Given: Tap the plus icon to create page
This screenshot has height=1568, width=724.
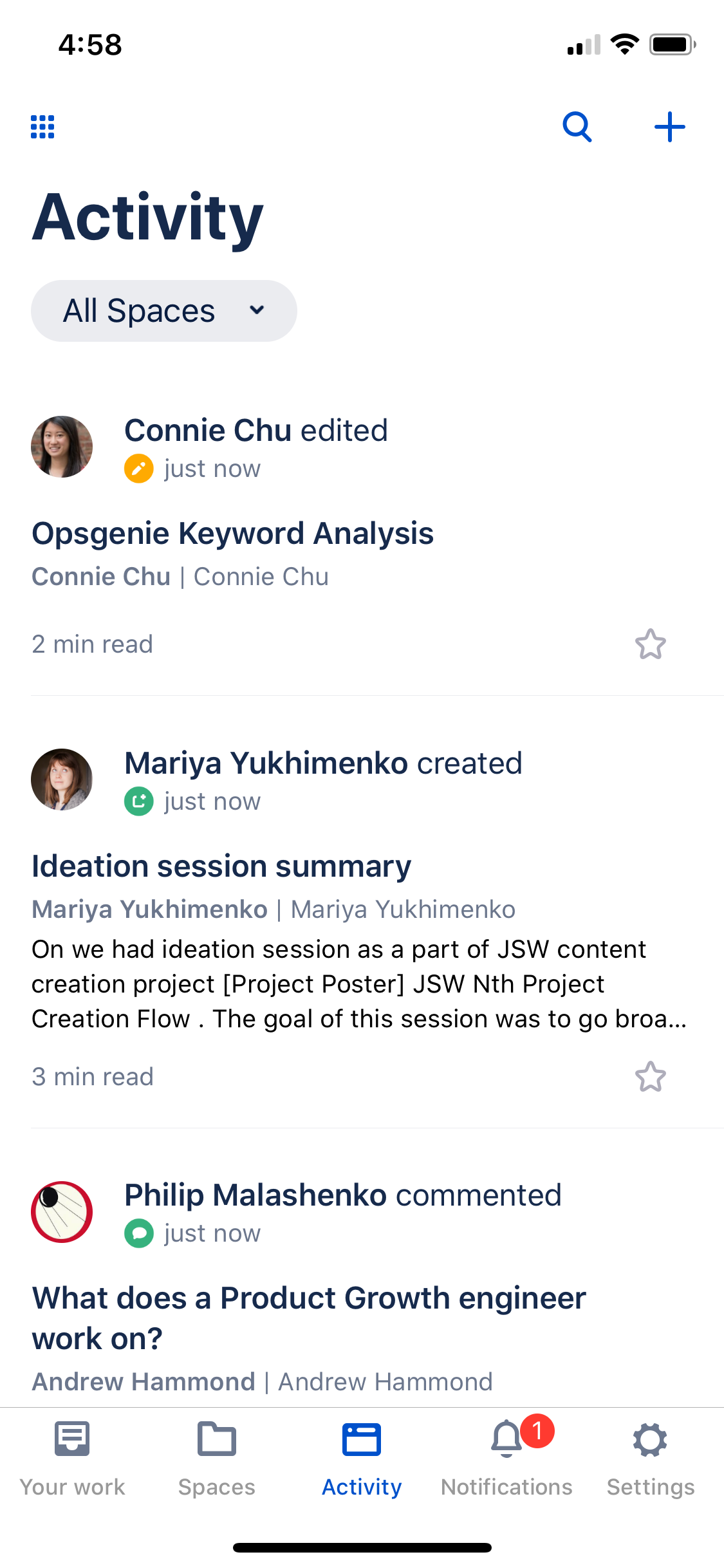Looking at the screenshot, I should click(x=670, y=127).
